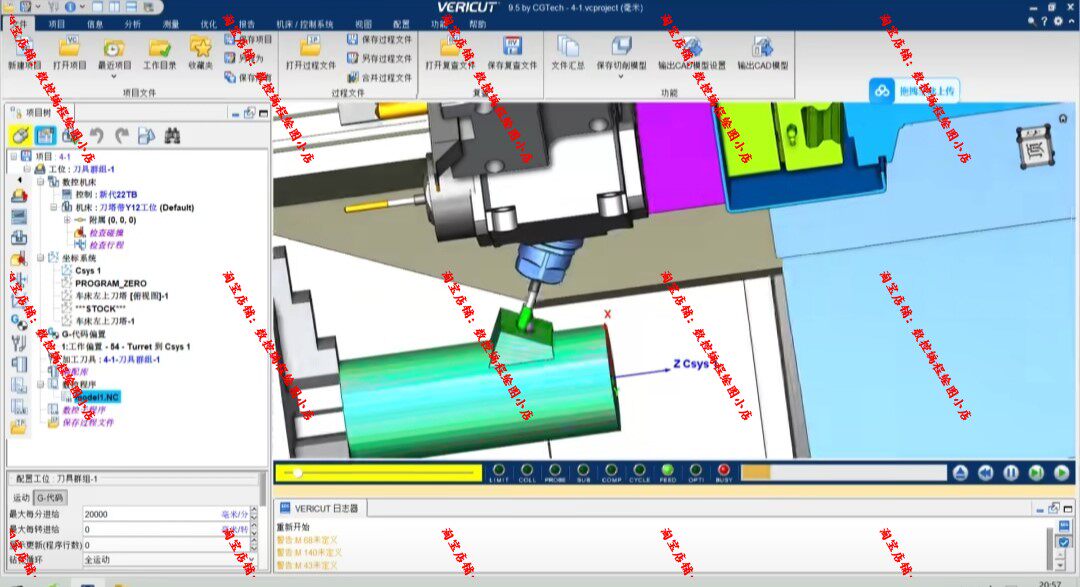The image size is (1080, 587).
Task: Expand the 附属 (0, 0, 0) node
Action: (x=67, y=220)
